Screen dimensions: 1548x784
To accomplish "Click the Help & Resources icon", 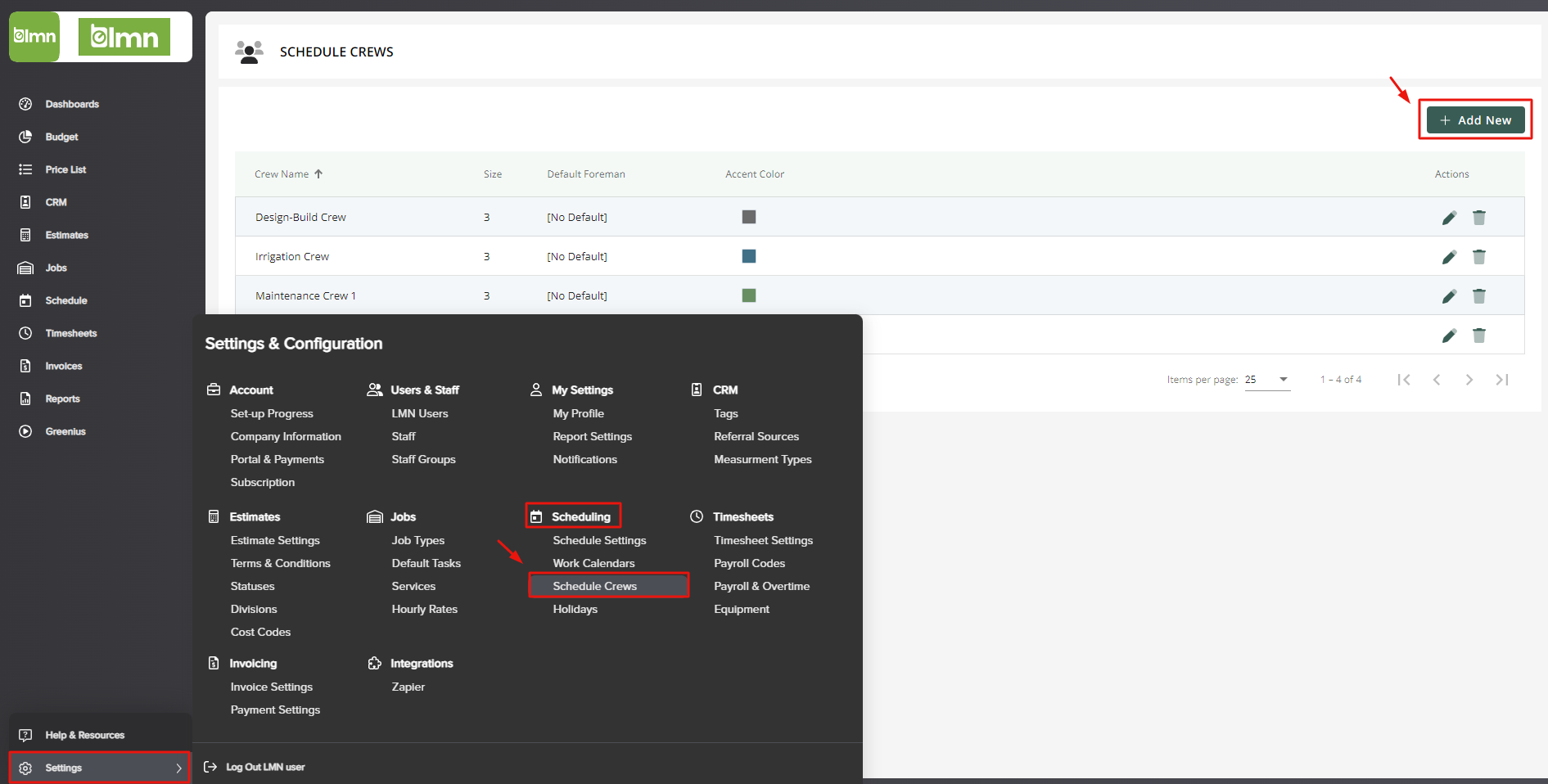I will [x=25, y=735].
